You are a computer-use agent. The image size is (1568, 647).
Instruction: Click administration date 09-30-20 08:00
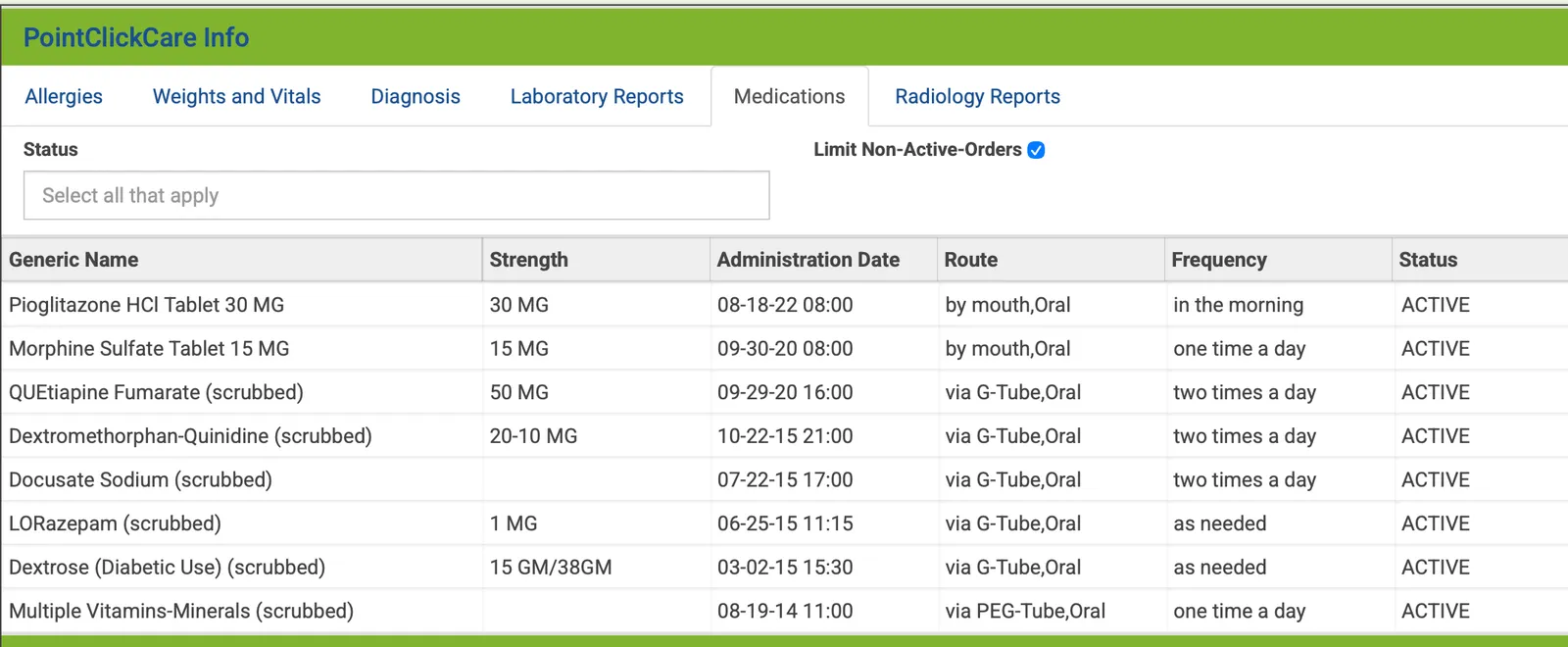click(x=785, y=348)
